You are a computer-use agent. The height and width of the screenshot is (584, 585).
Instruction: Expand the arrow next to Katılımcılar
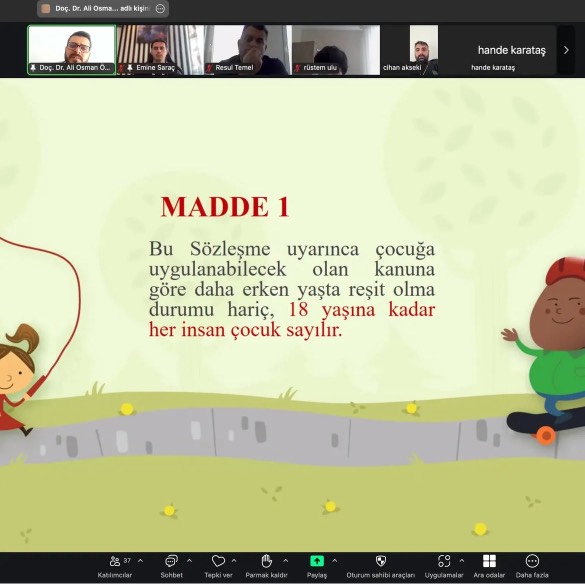[x=141, y=560]
